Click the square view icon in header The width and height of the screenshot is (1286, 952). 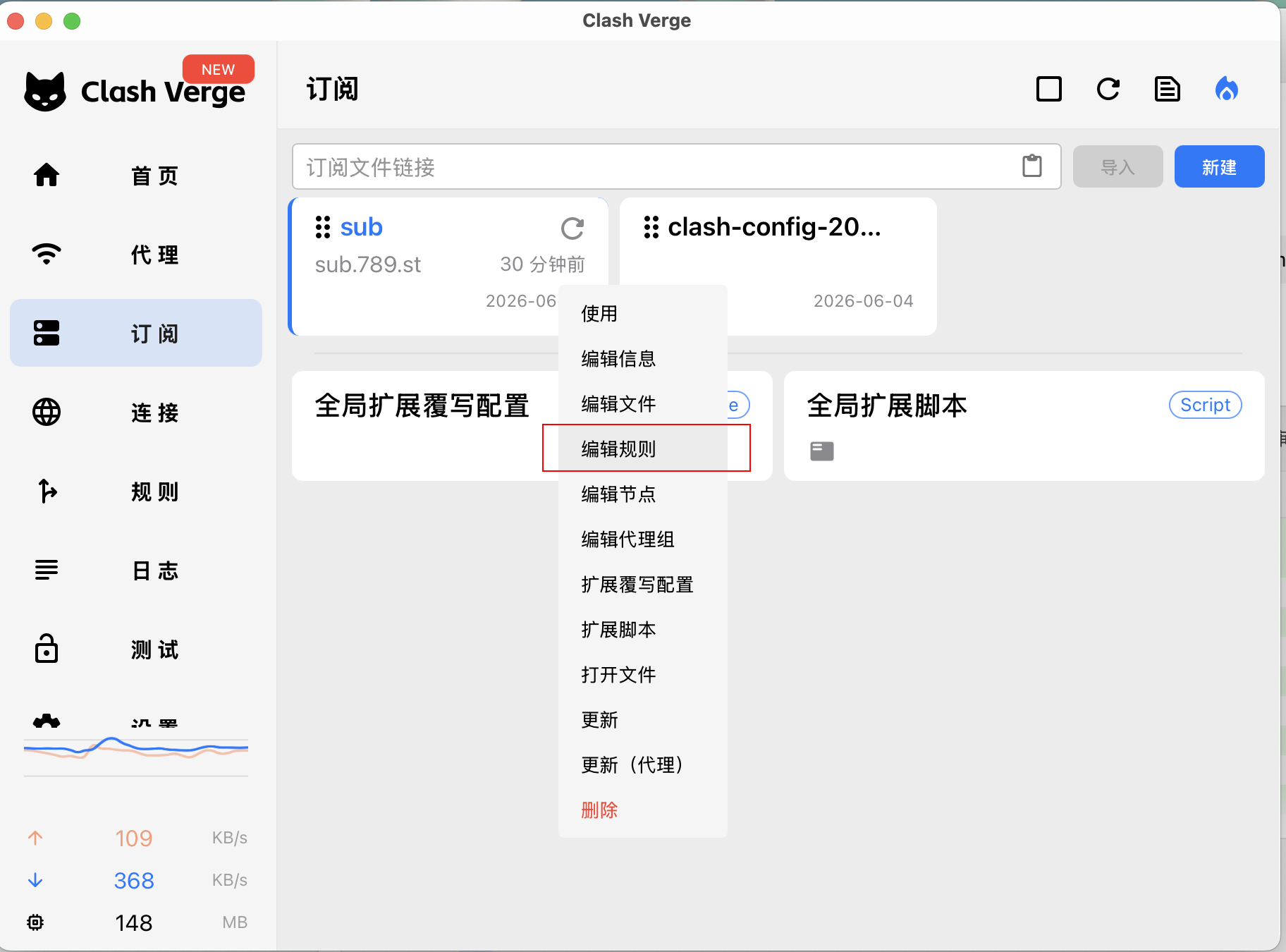tap(1049, 89)
